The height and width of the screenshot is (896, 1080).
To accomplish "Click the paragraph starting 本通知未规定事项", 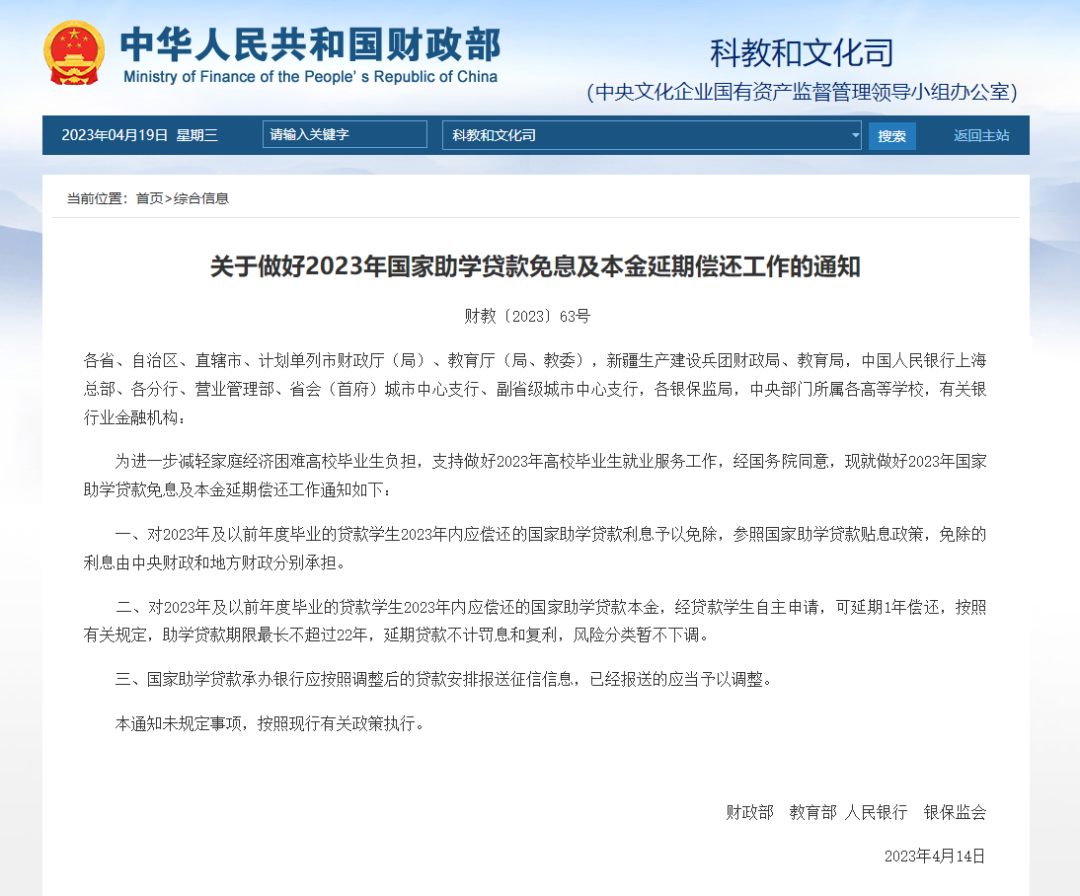I will coord(270,724).
